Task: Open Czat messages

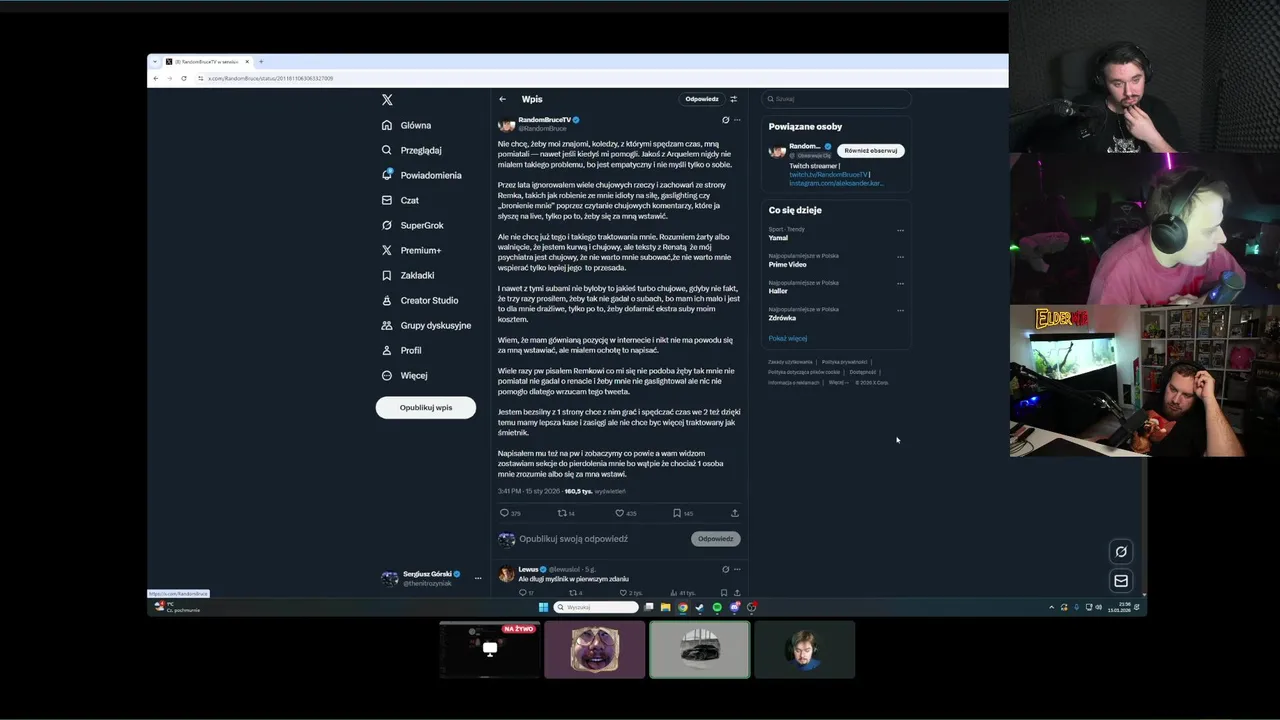Action: click(400, 200)
